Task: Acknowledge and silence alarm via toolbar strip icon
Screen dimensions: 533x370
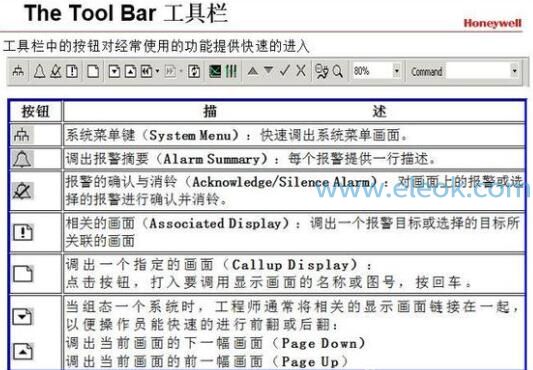Action: tap(56, 71)
